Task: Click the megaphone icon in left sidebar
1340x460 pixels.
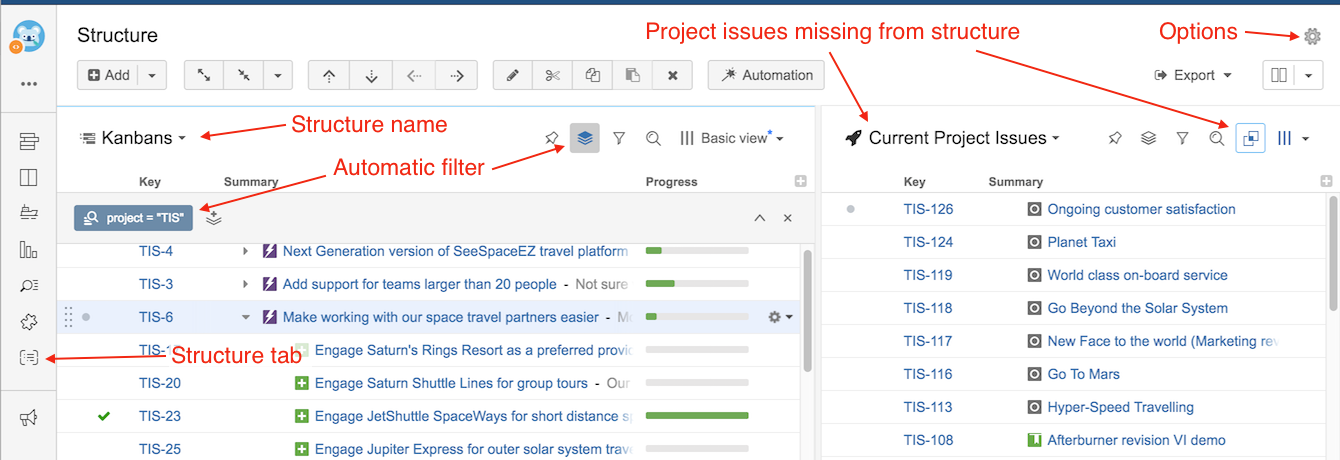Action: (x=28, y=418)
